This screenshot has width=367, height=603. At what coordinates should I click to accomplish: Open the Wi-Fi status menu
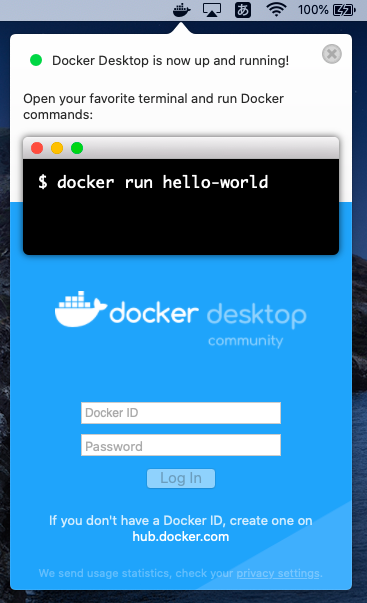276,10
